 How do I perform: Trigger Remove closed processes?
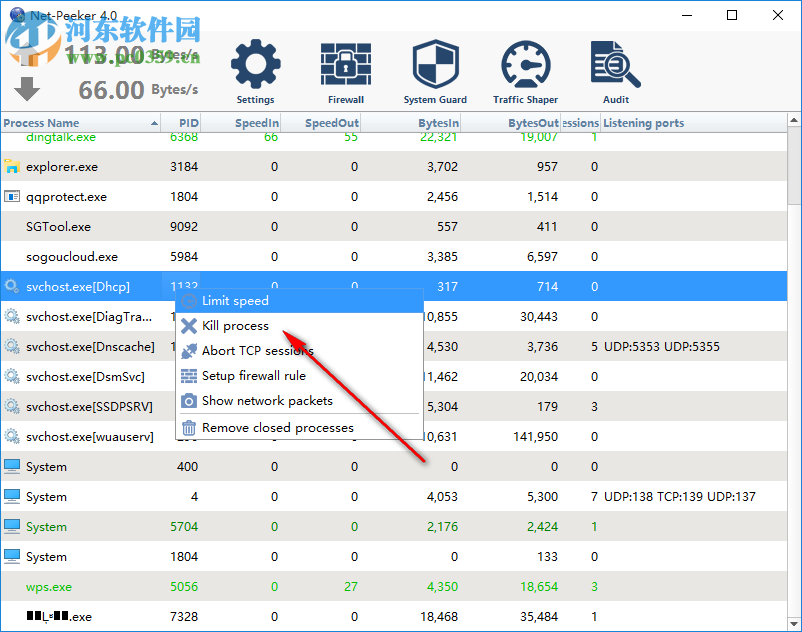(278, 427)
